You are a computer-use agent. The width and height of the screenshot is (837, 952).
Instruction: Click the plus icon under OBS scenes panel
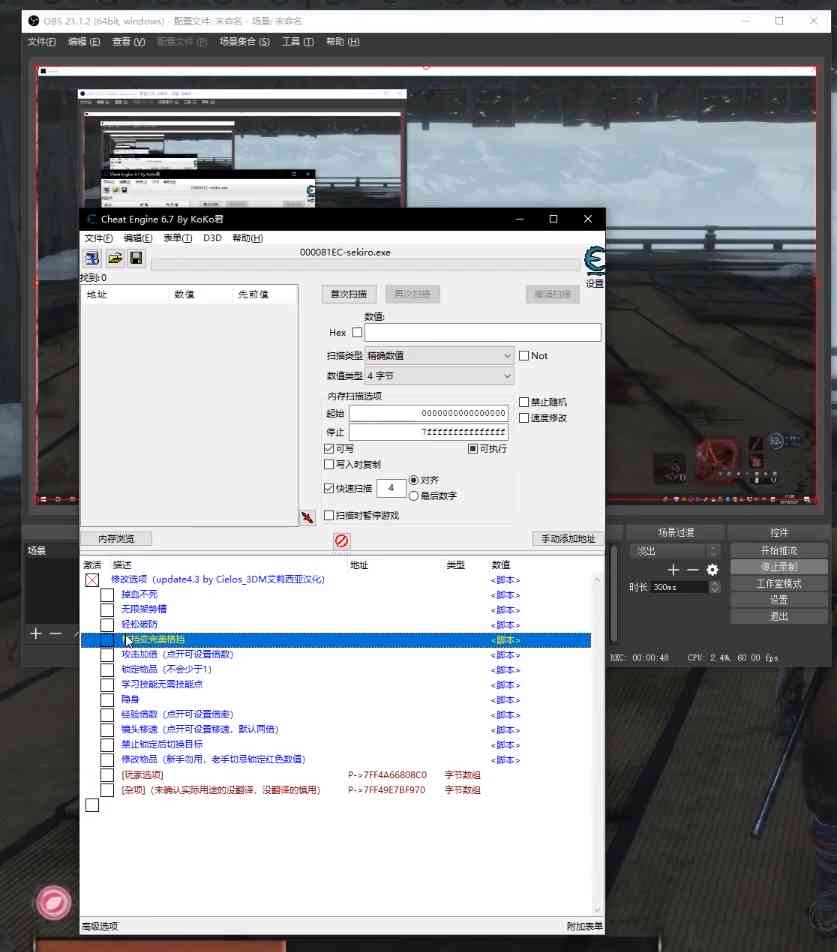coord(36,634)
